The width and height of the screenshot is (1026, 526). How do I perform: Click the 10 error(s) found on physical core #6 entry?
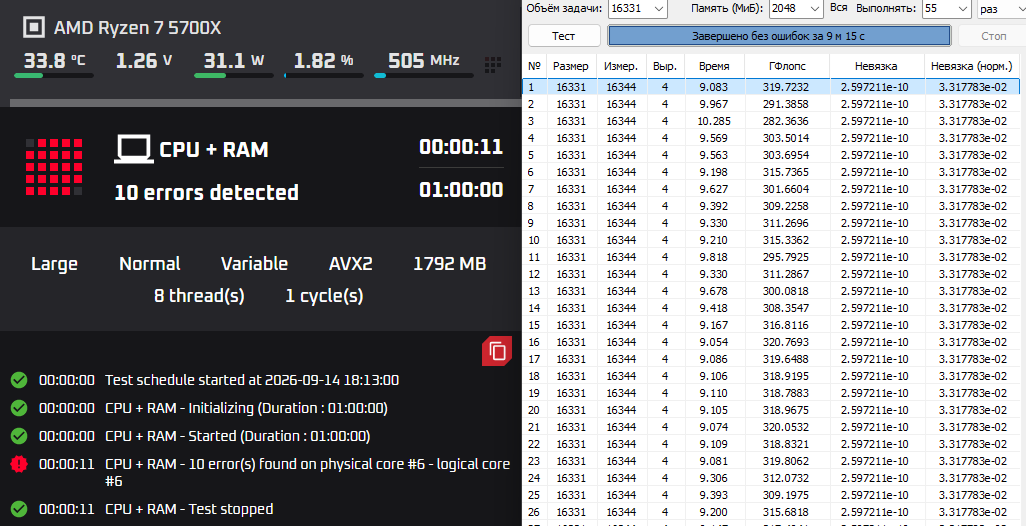(x=308, y=472)
